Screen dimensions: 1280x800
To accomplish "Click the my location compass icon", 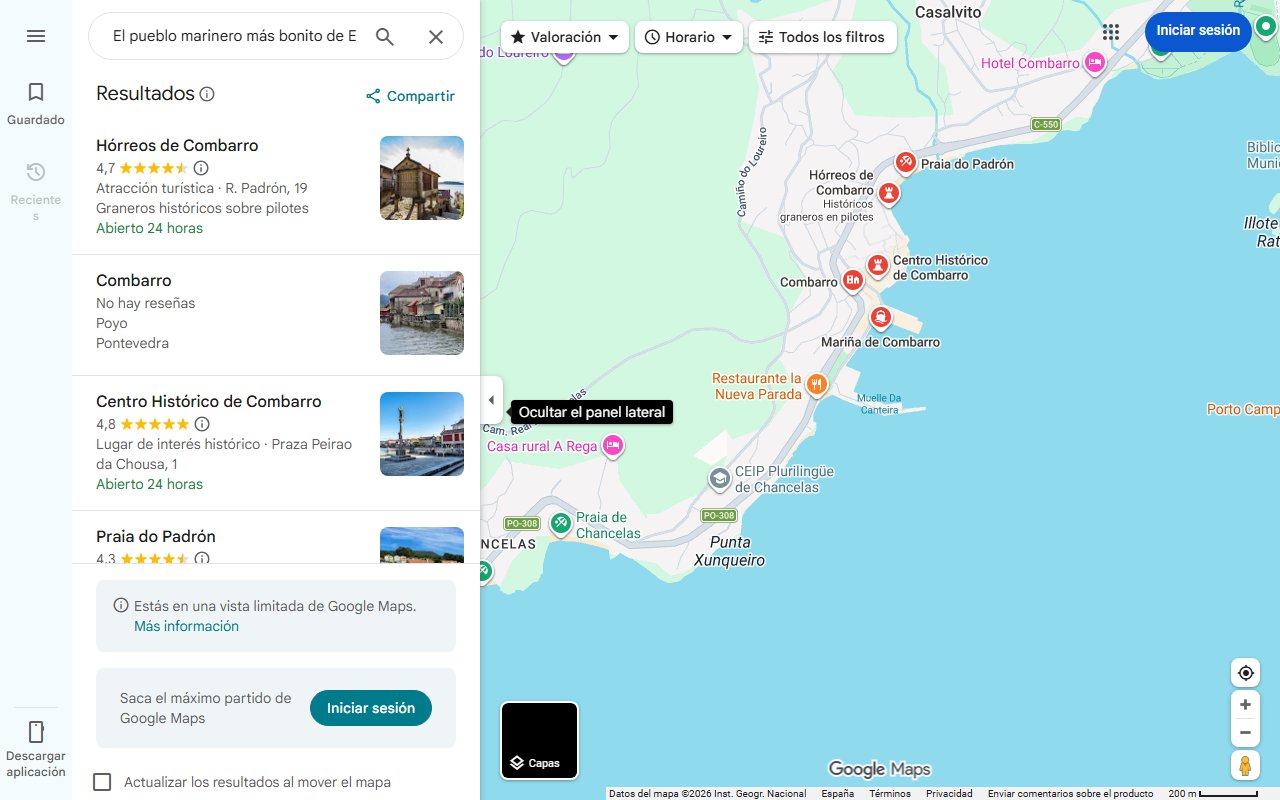I will (1245, 672).
